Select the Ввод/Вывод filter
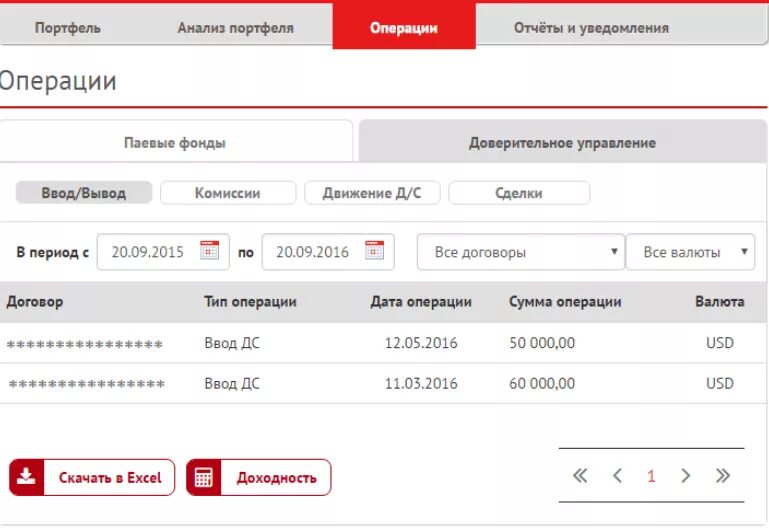Image resolution: width=769 pixels, height=528 pixels. (x=84, y=193)
